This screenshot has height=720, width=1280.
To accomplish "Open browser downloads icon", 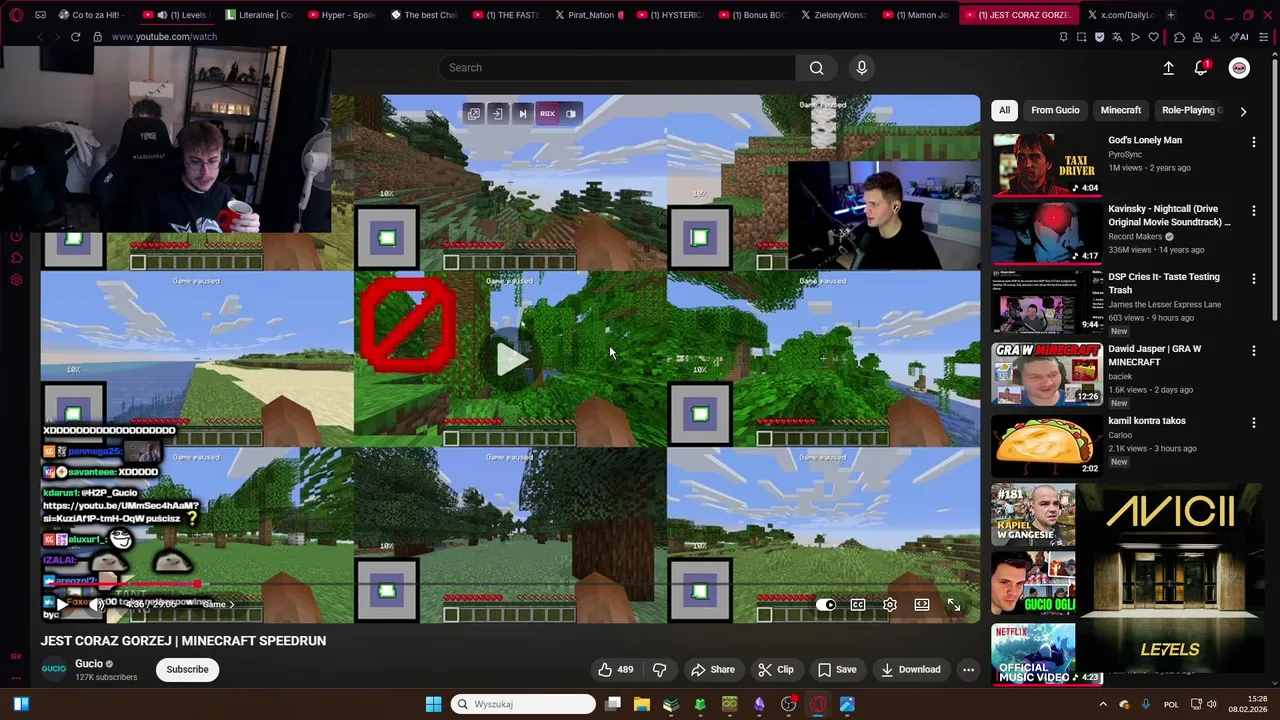I will coord(1215,37).
